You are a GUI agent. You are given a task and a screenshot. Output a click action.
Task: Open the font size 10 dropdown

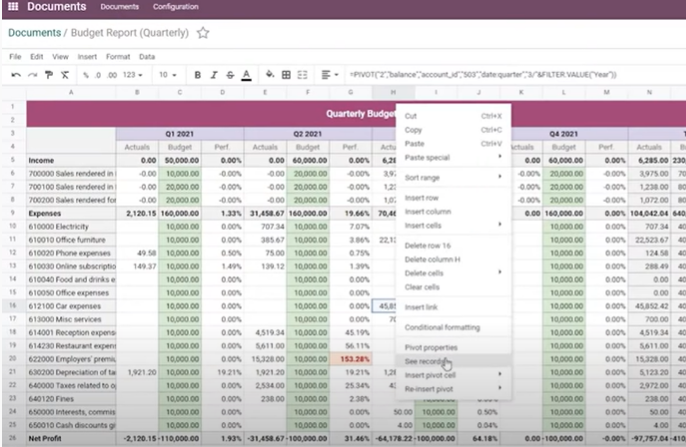(168, 75)
